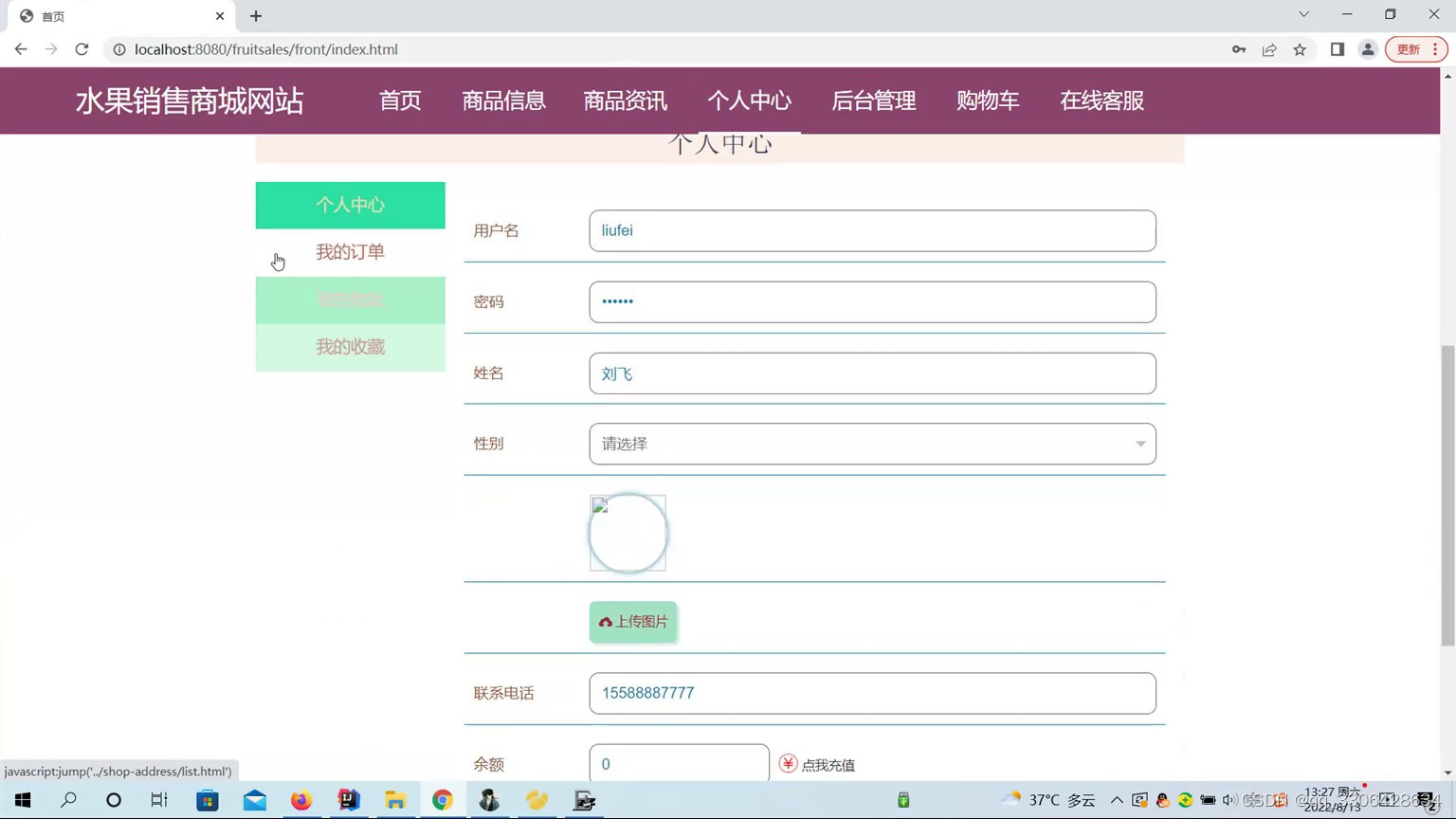Screen dimensions: 1456x819
Task: Toggle the browser side panel icon
Action: click(1338, 49)
